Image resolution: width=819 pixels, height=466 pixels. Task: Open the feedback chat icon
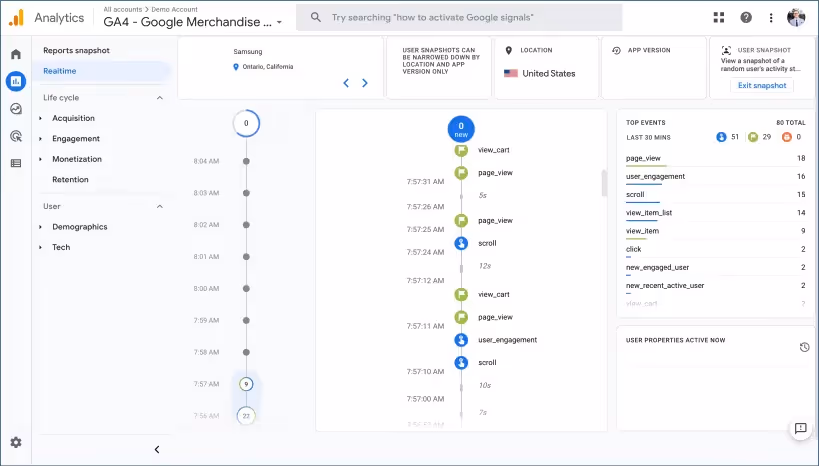[x=800, y=429]
